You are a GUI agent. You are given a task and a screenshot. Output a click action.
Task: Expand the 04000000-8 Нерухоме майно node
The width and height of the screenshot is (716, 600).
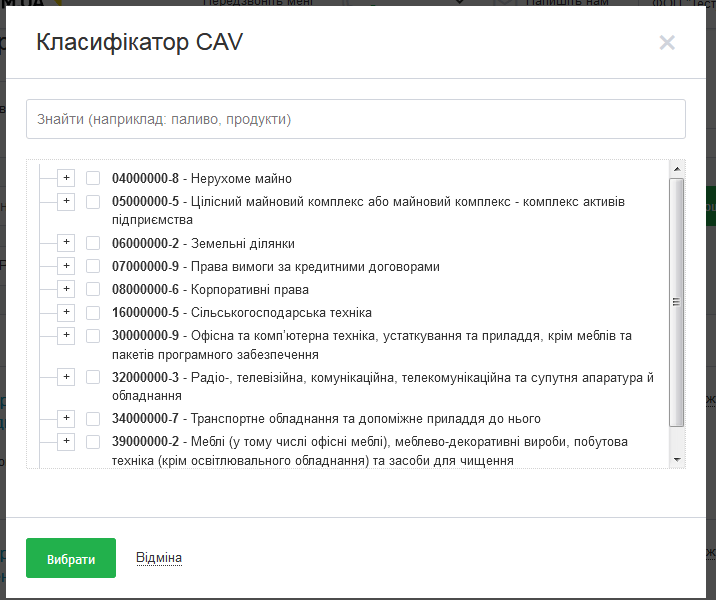(x=66, y=178)
